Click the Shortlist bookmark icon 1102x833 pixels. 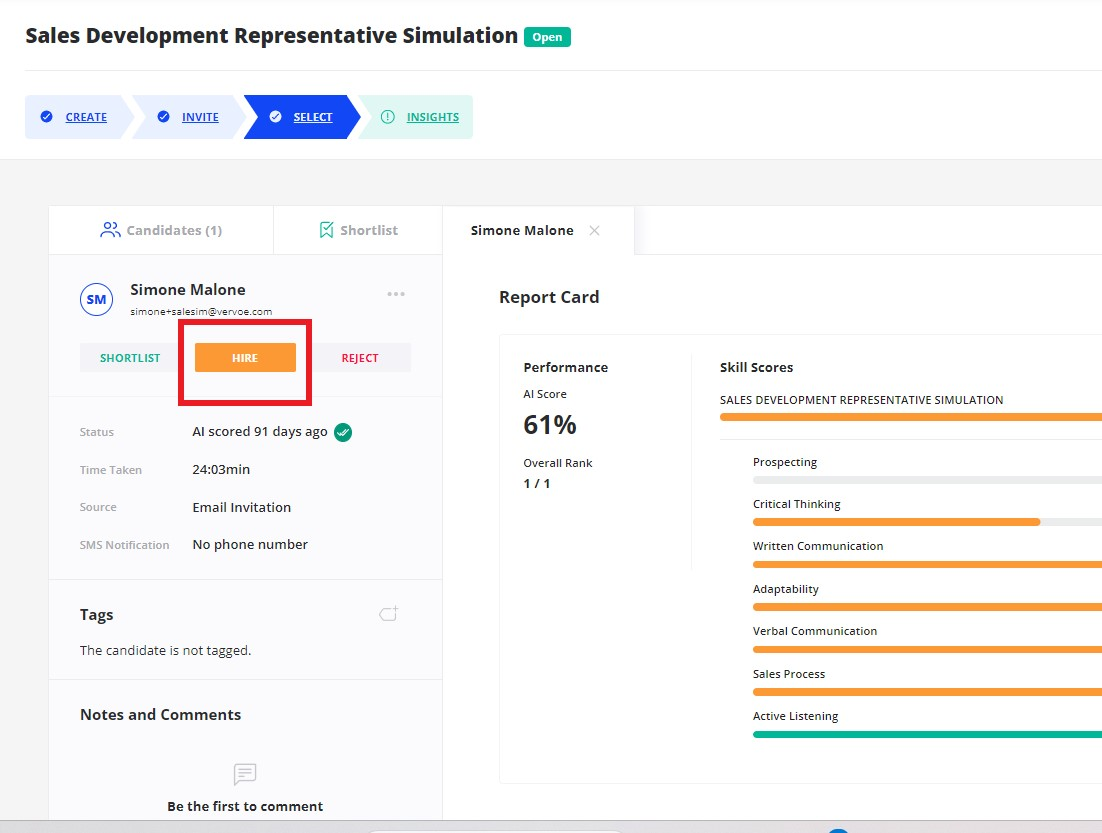point(326,230)
